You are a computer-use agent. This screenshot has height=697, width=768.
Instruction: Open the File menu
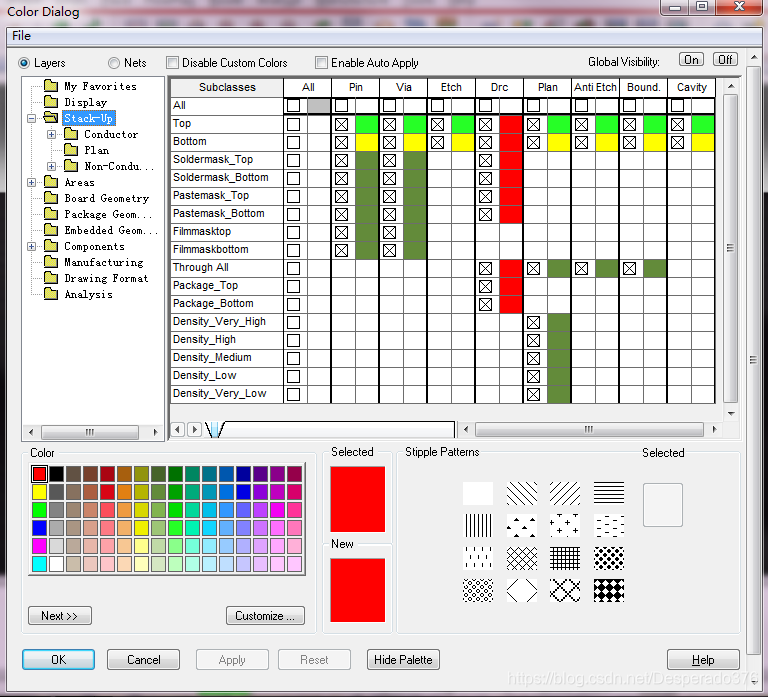pos(22,36)
